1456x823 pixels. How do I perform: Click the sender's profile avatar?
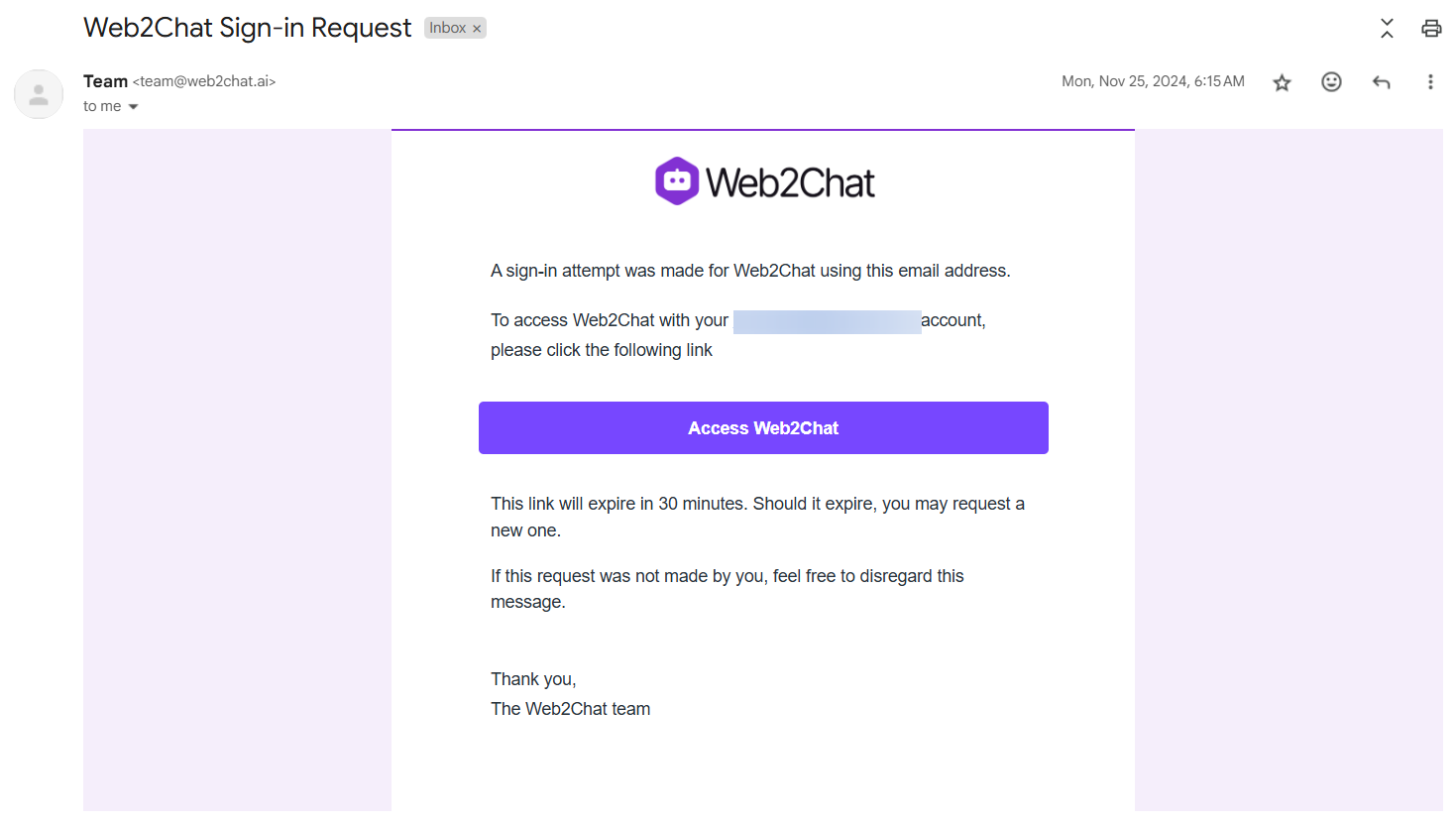pos(39,94)
